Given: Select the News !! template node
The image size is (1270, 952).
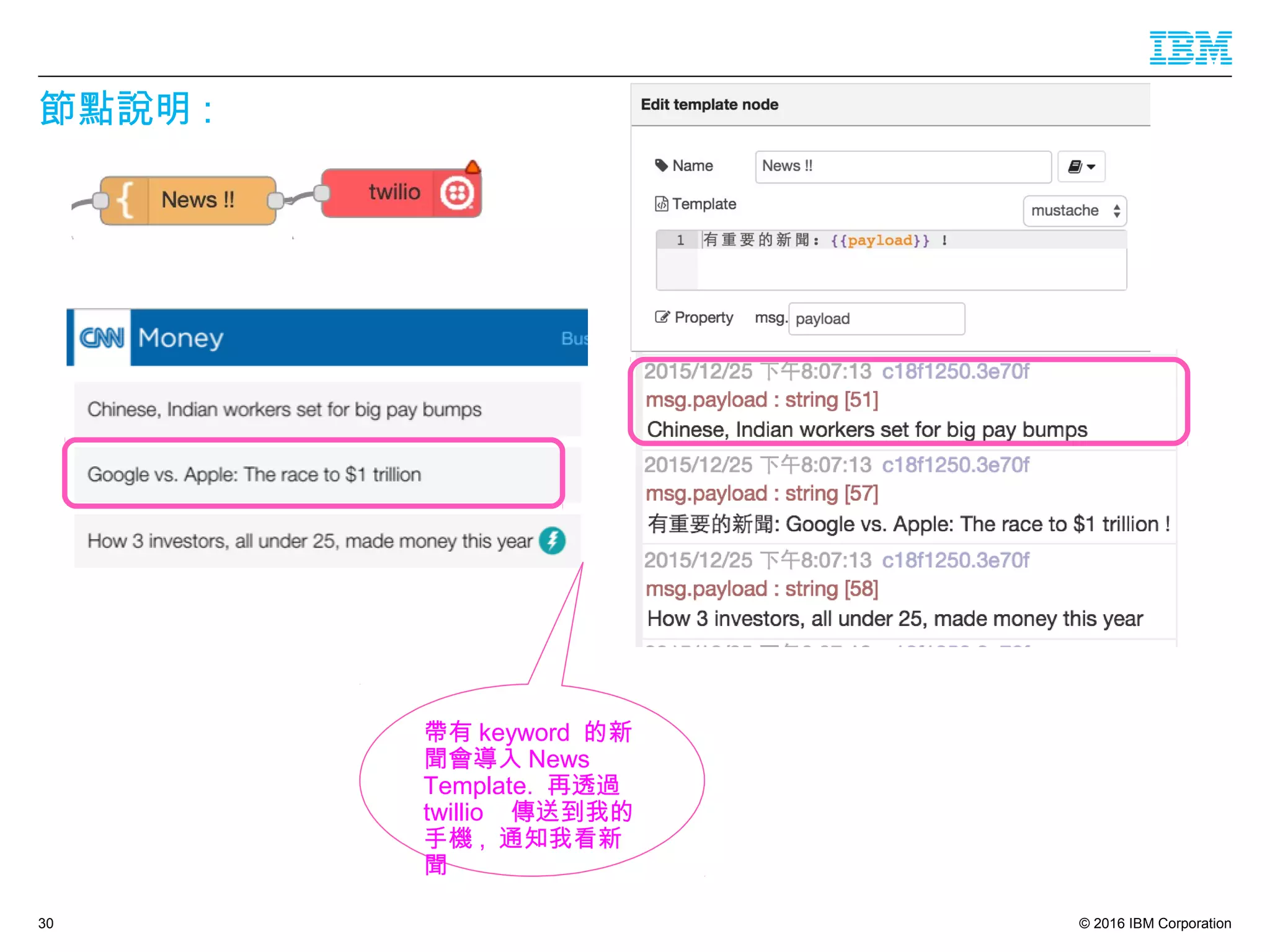Looking at the screenshot, I should pyautogui.click(x=188, y=200).
